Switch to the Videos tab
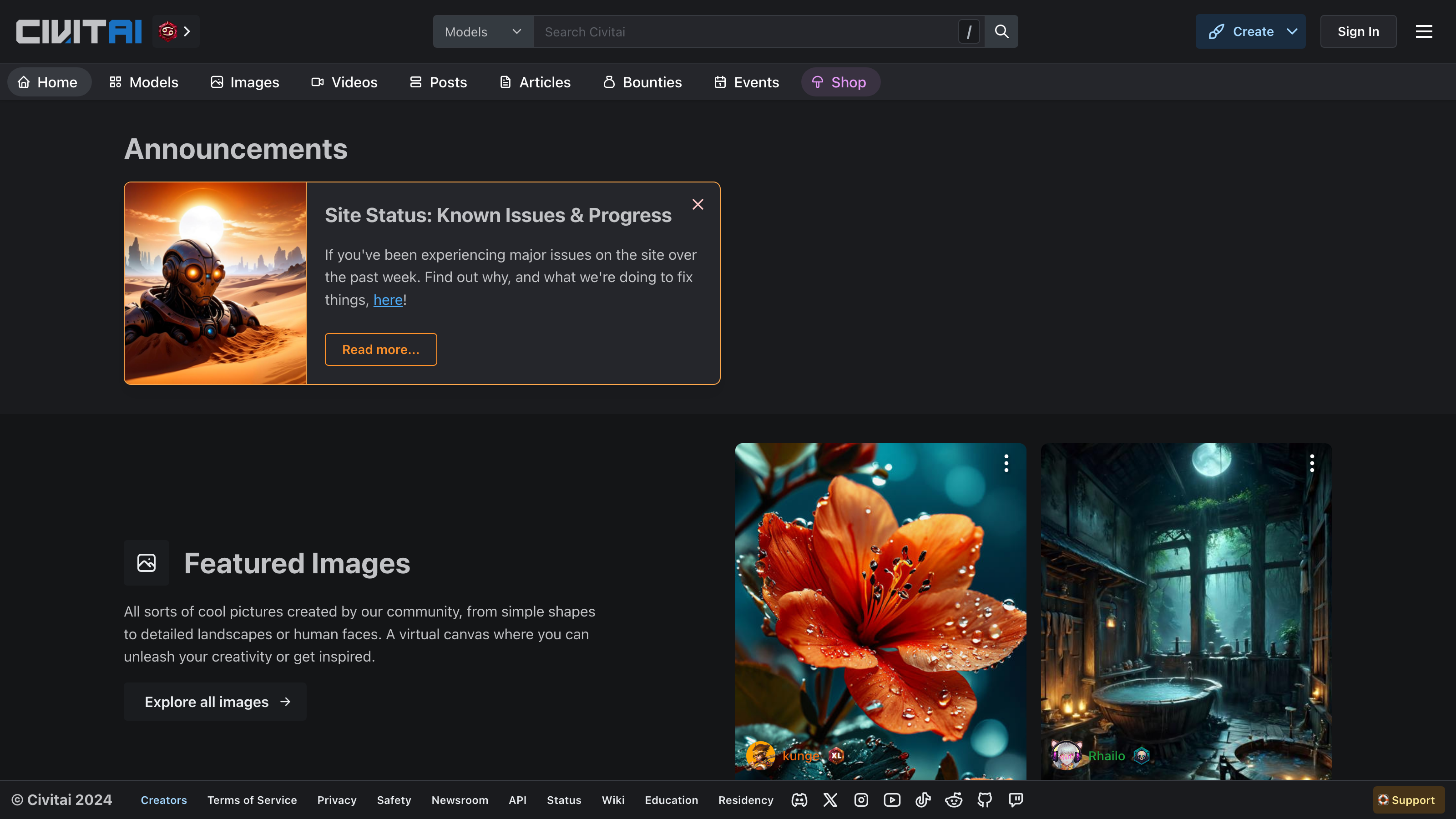The height and width of the screenshot is (819, 1456). (x=344, y=82)
